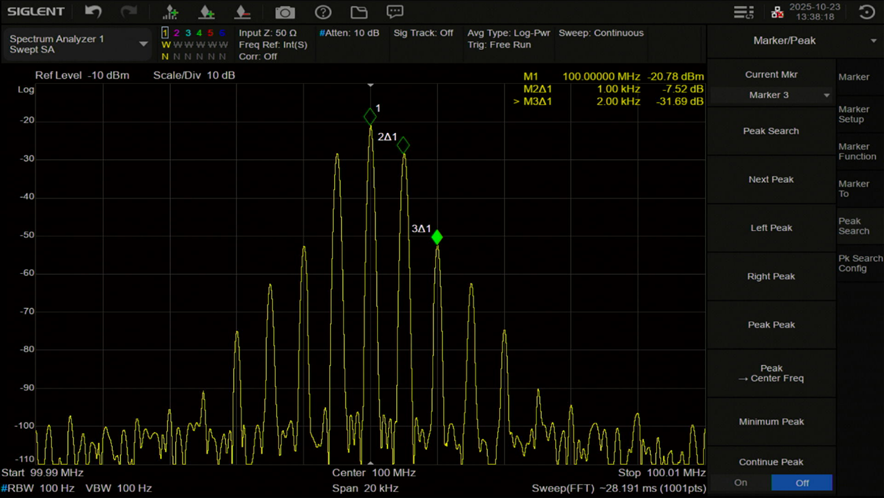884x498 pixels.
Task: Click the network connection status icon
Action: pos(777,12)
